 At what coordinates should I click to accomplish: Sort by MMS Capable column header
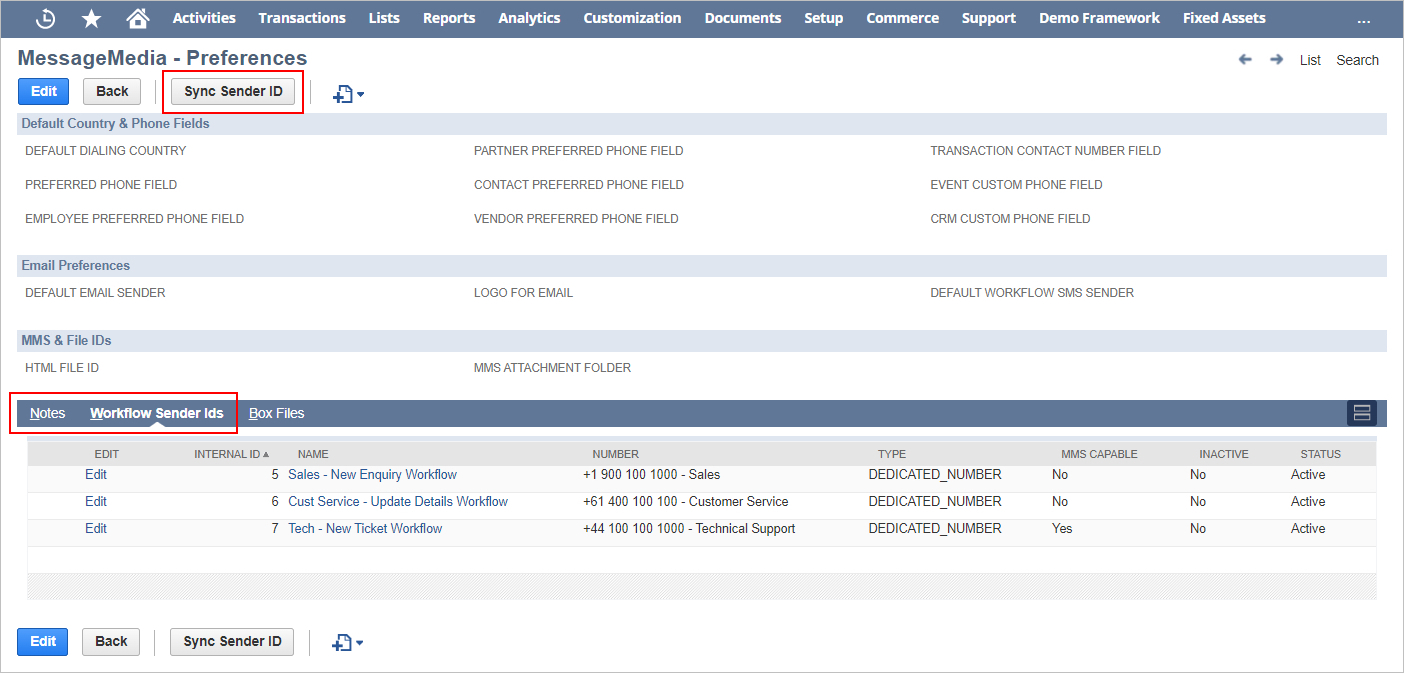(x=1099, y=454)
